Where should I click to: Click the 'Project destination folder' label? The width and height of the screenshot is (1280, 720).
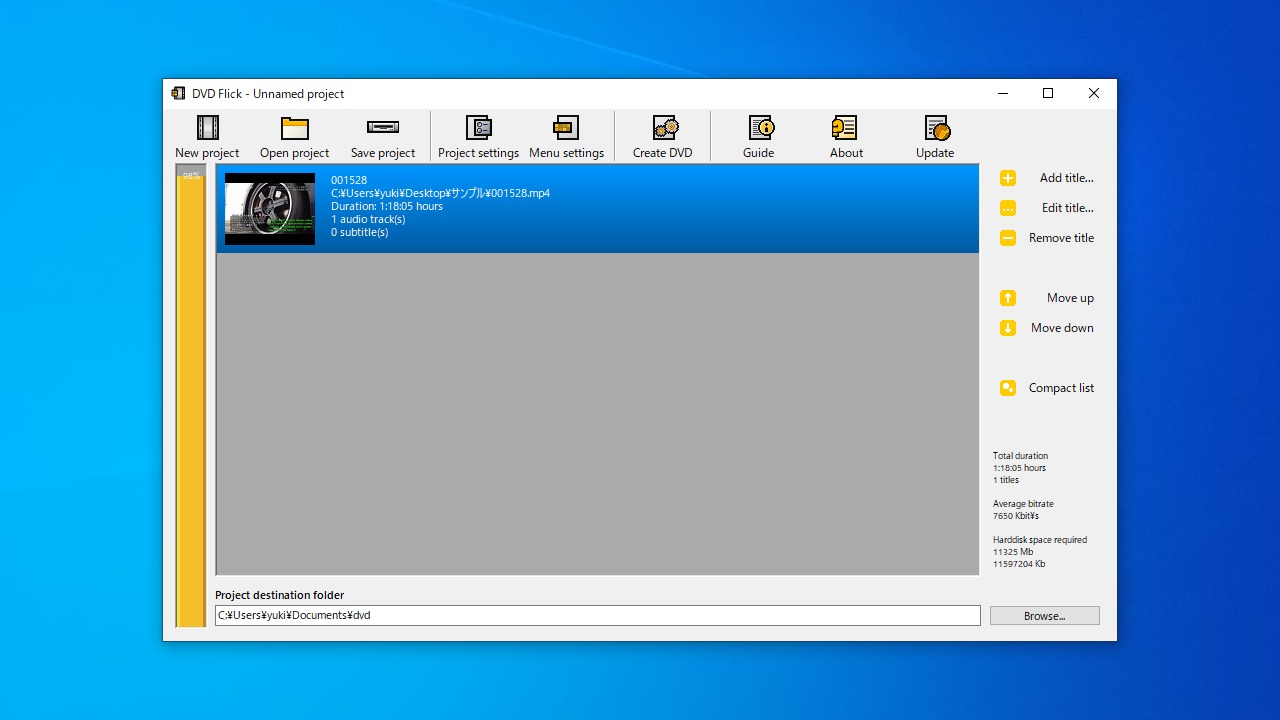point(280,595)
